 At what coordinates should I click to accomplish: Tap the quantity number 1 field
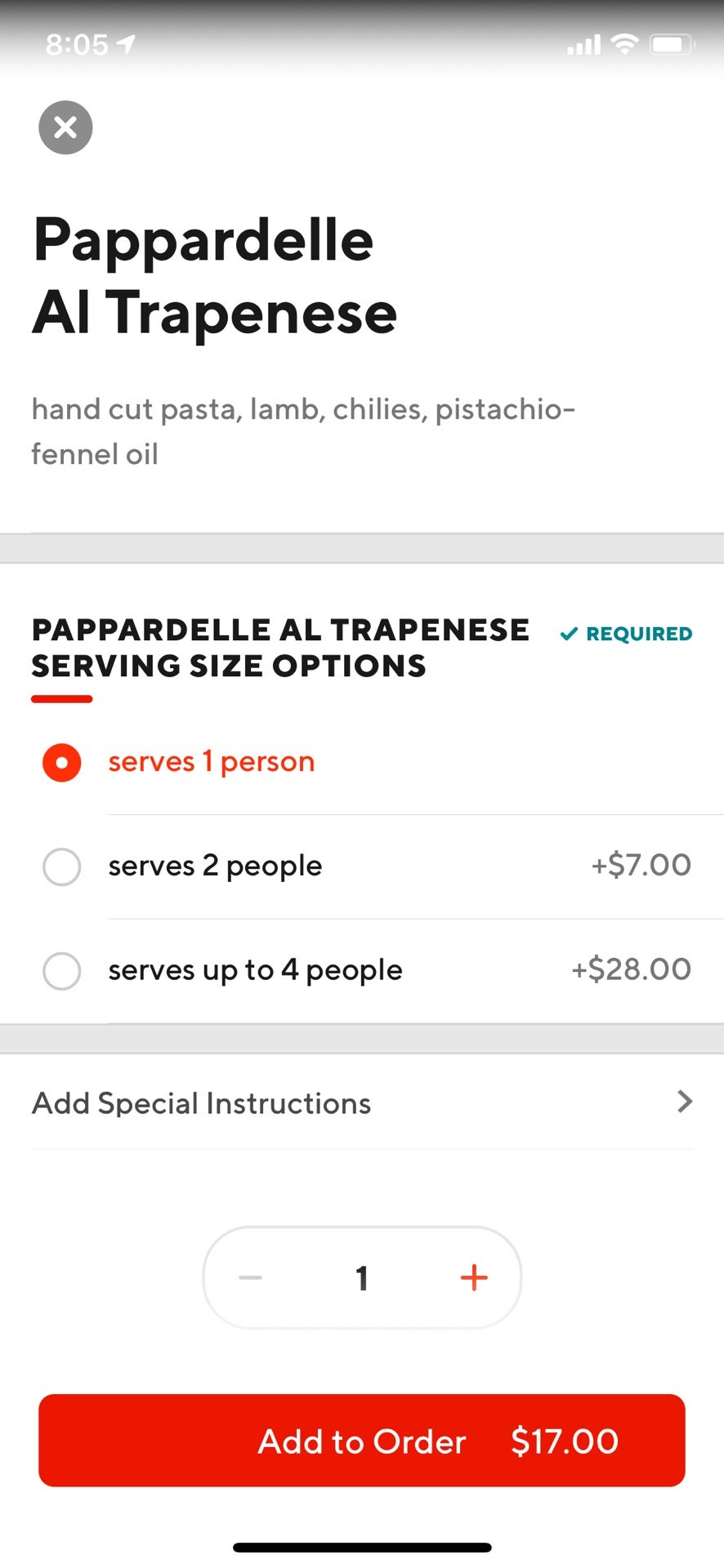coord(362,1278)
